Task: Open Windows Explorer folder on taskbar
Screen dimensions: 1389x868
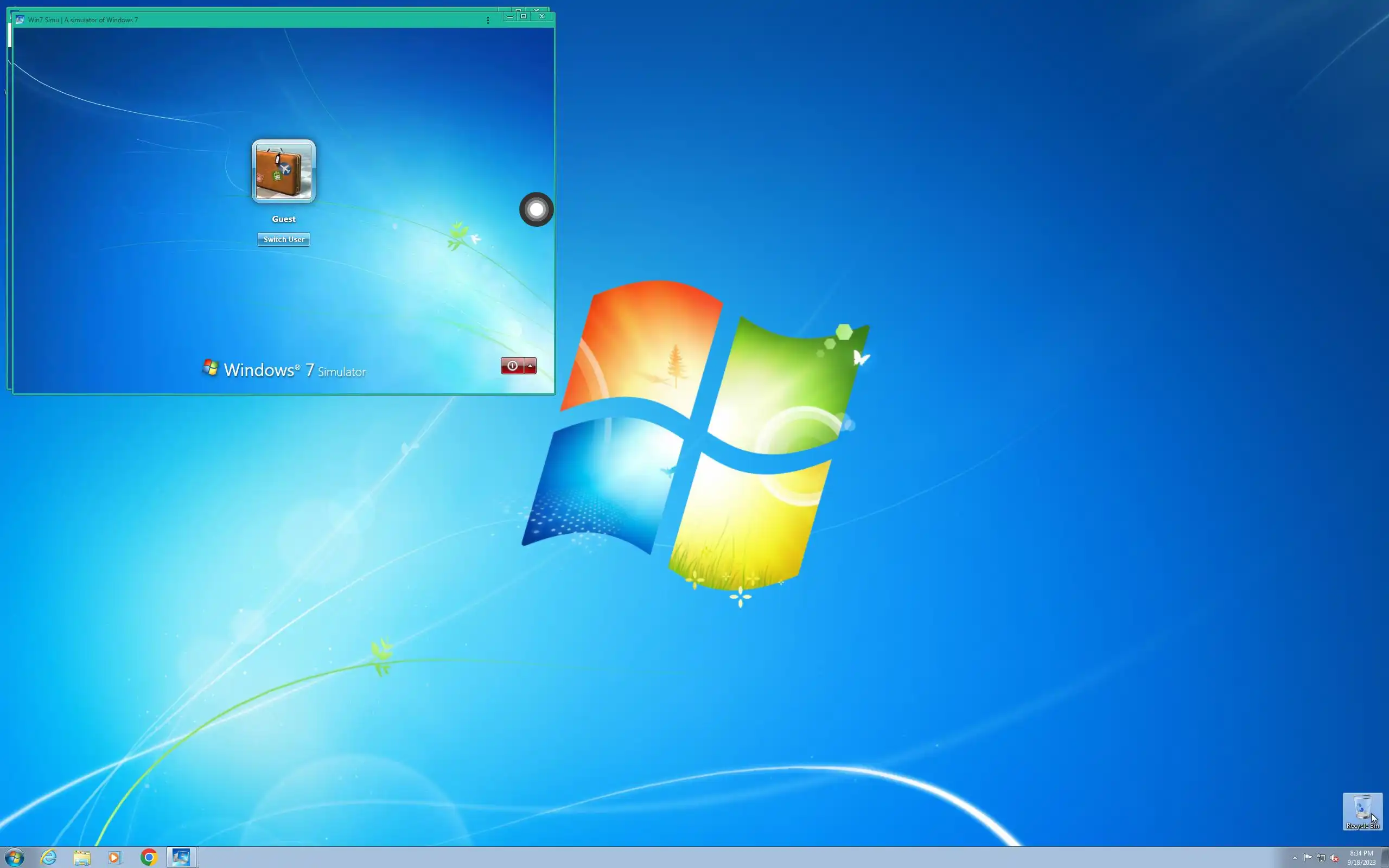Action: click(82, 858)
